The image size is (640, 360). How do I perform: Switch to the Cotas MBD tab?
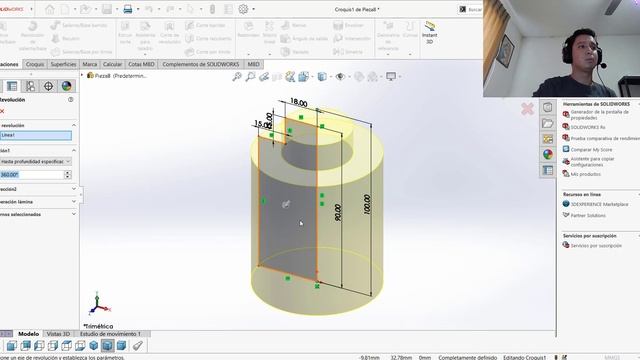point(141,64)
